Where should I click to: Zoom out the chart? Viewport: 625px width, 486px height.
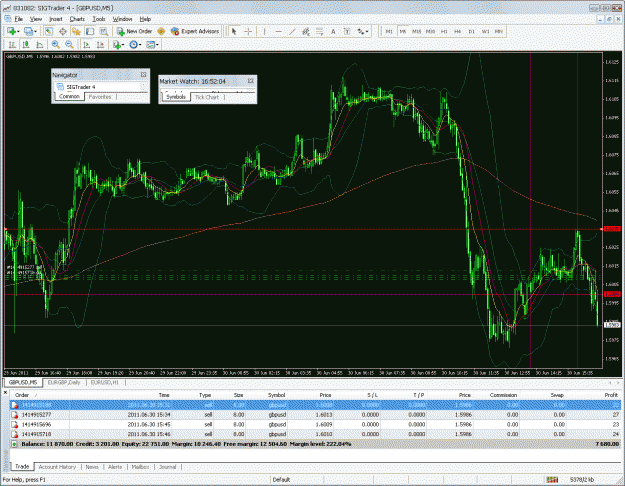click(x=69, y=45)
